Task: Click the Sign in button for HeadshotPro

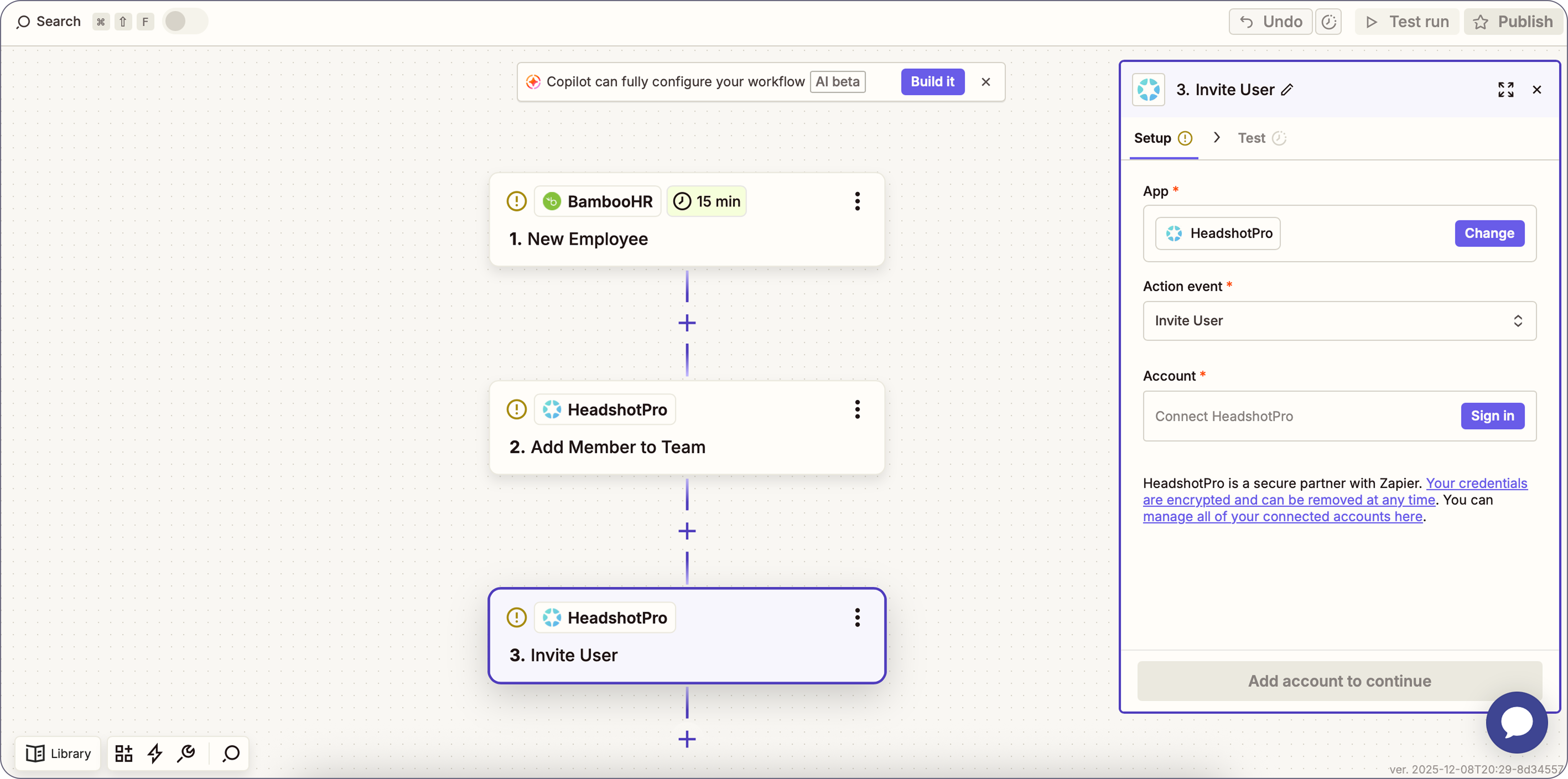Action: 1492,416
